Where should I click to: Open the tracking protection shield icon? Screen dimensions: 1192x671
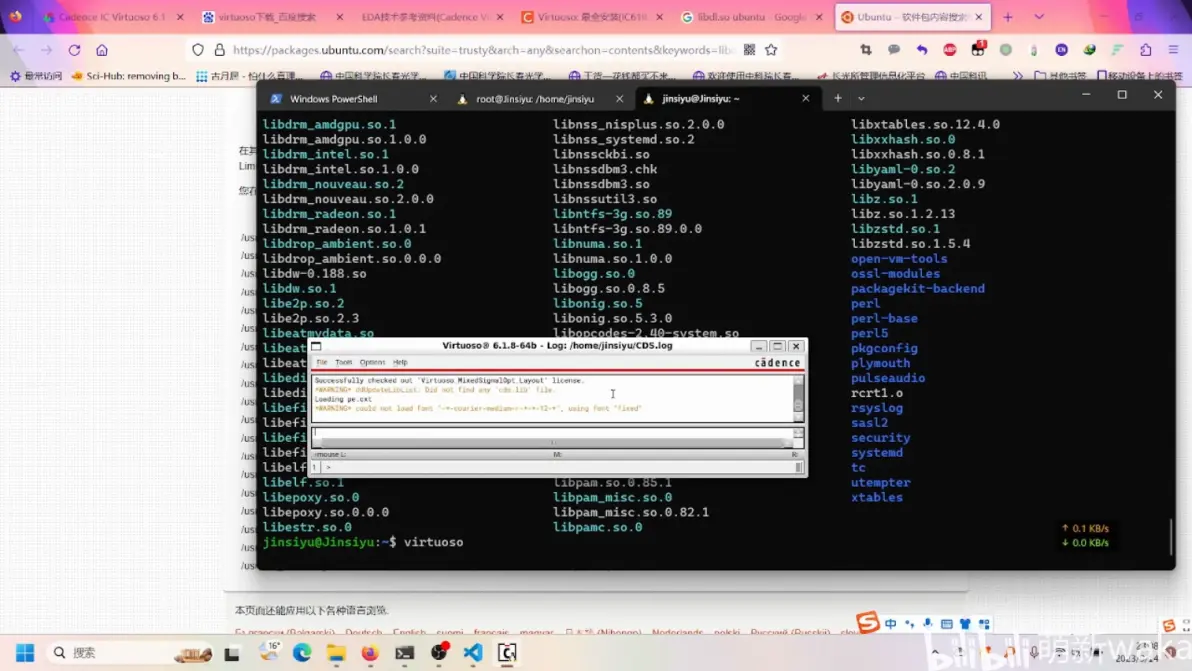(x=198, y=50)
